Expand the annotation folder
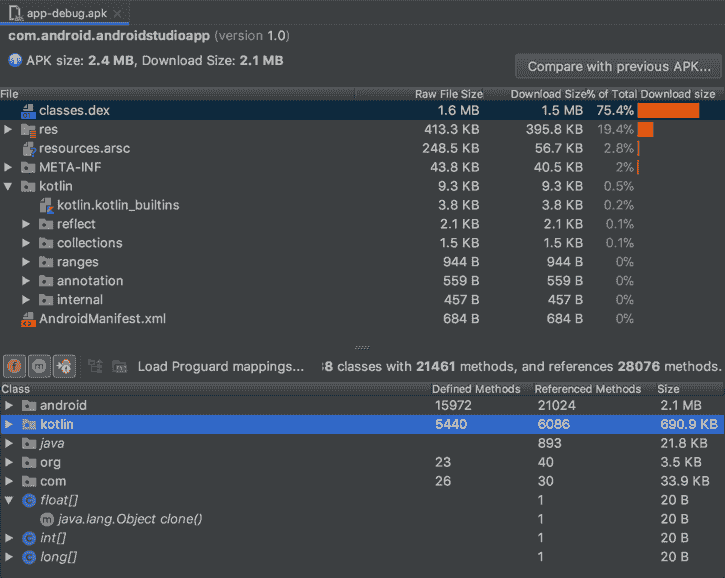The image size is (725, 578). 26,281
